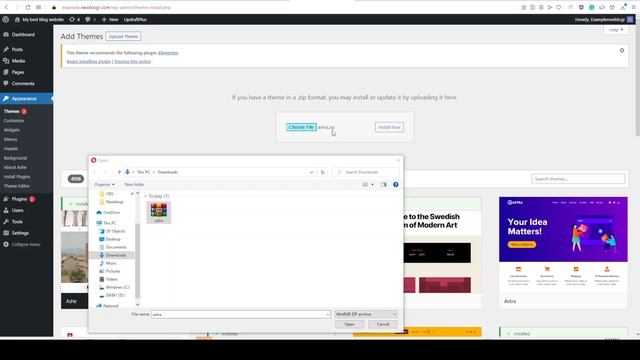Select the astra archive file
This screenshot has height=360, width=640.
159,213
